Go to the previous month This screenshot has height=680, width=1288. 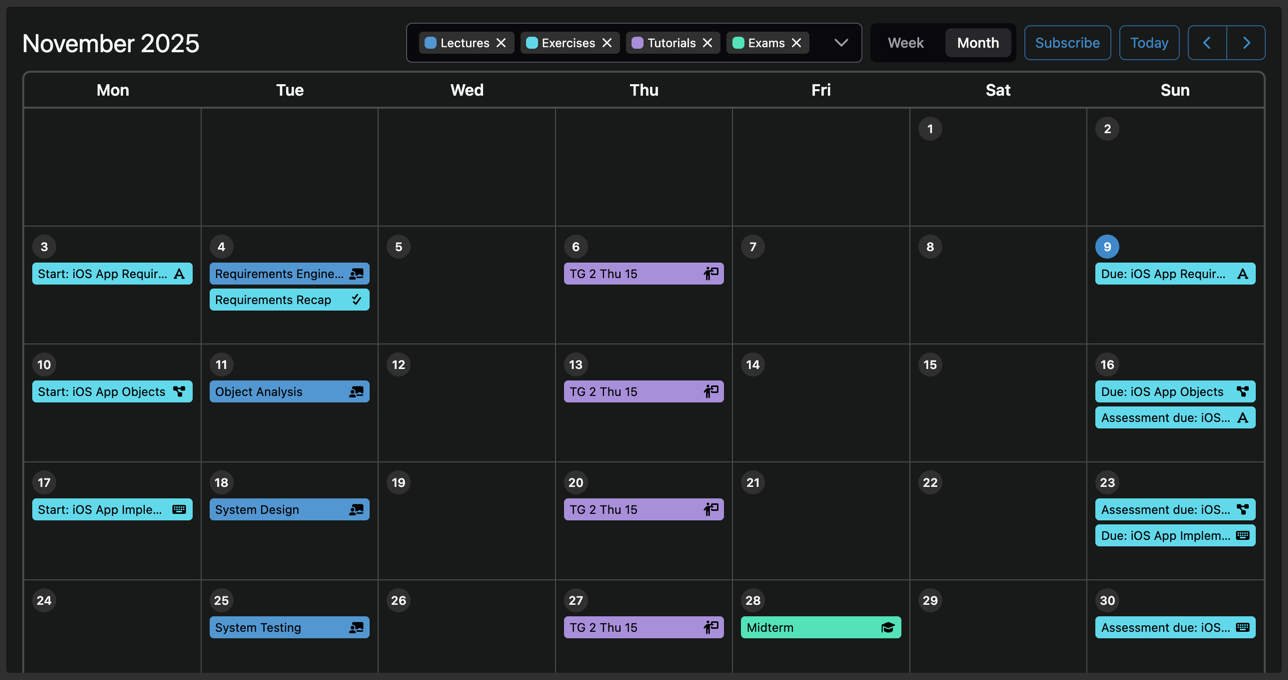tap(1207, 43)
